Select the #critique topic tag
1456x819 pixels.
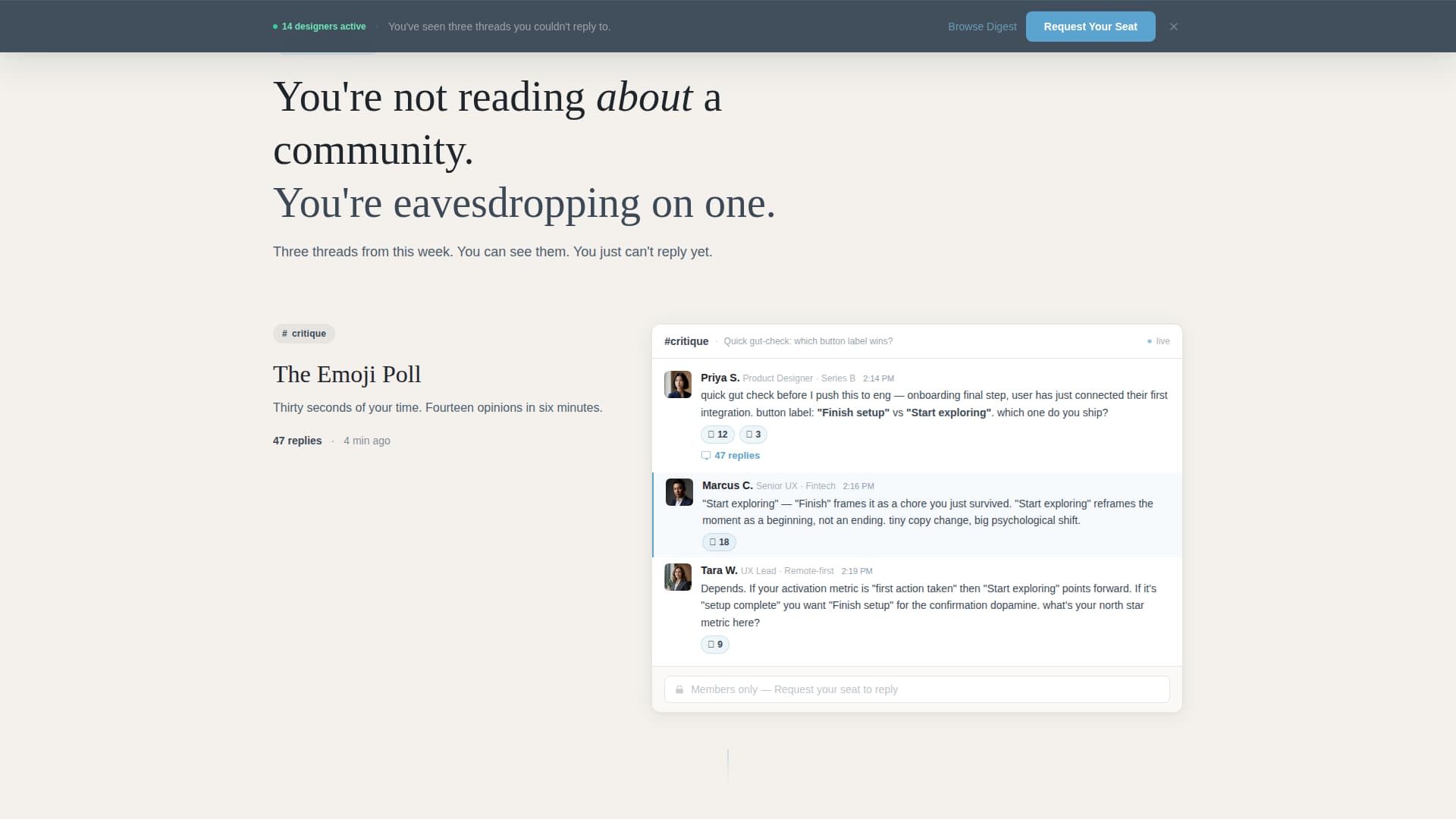pyautogui.click(x=303, y=334)
